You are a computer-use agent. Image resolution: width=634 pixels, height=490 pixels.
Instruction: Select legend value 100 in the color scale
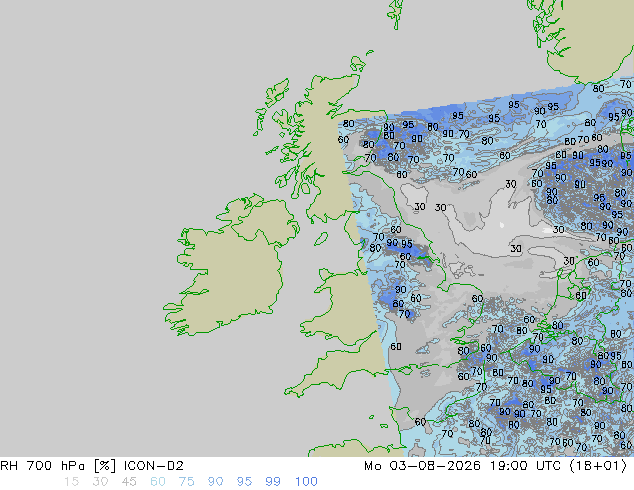(306, 482)
